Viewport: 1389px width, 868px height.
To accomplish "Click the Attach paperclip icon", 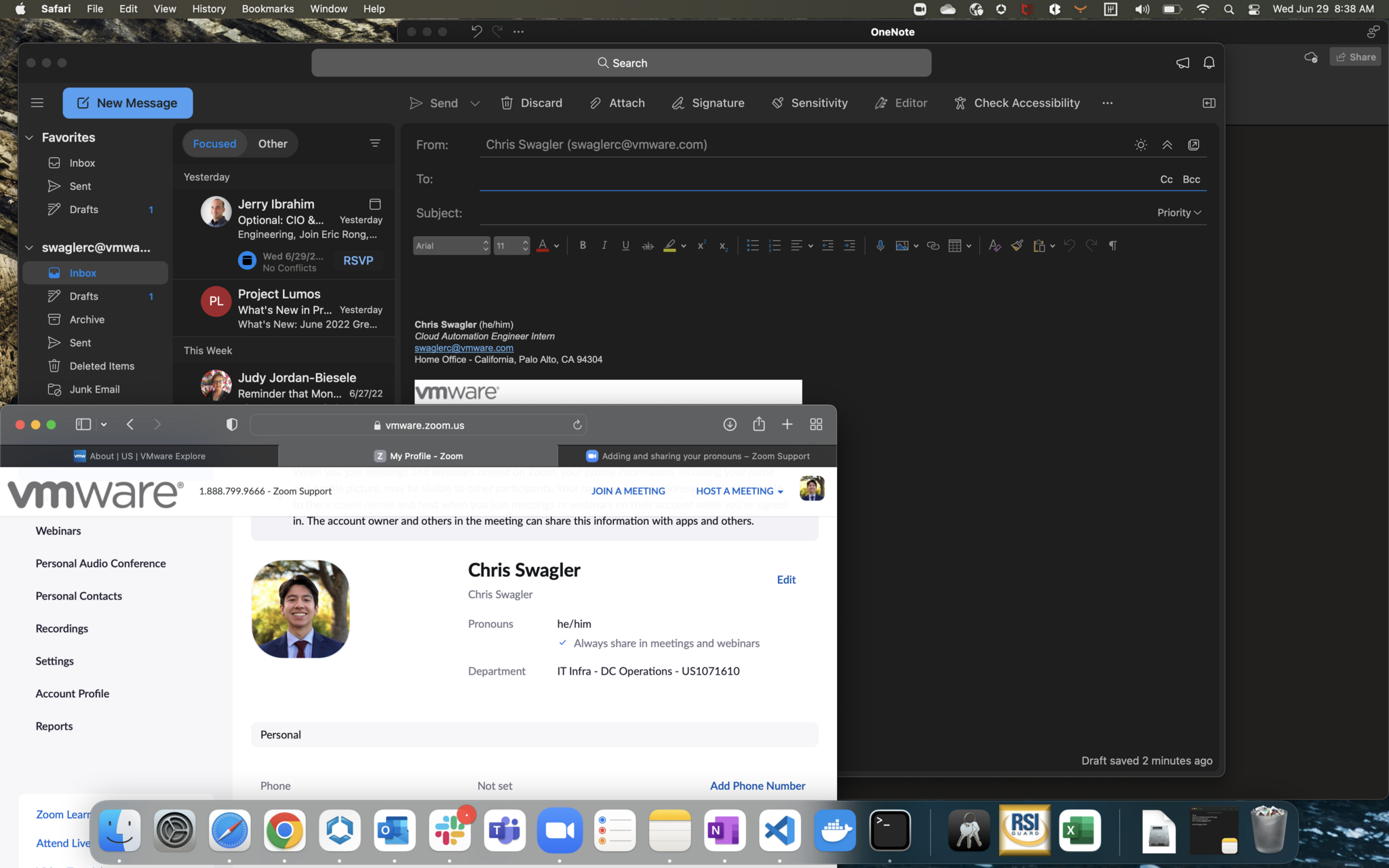I will (595, 103).
